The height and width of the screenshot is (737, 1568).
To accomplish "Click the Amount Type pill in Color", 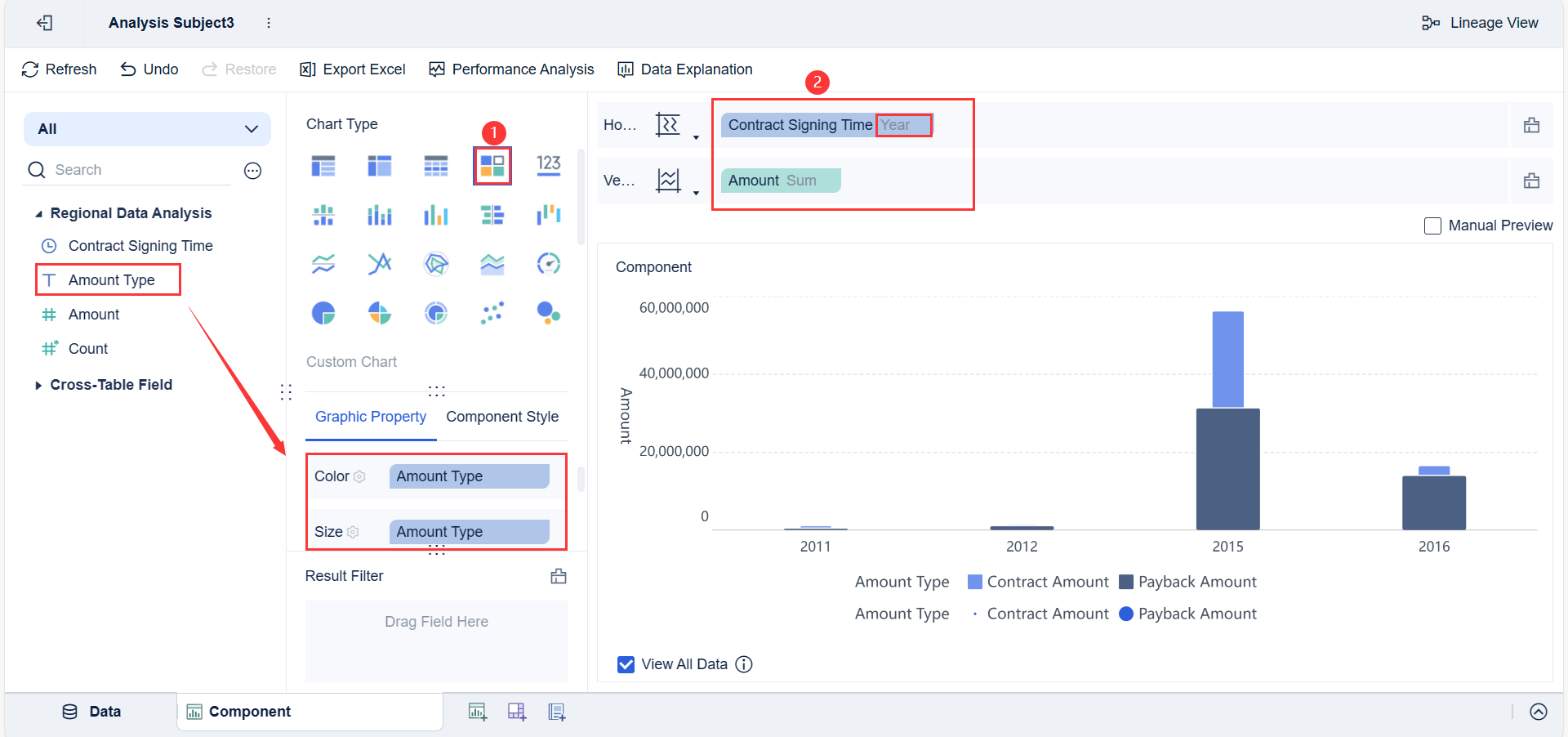I will click(470, 476).
